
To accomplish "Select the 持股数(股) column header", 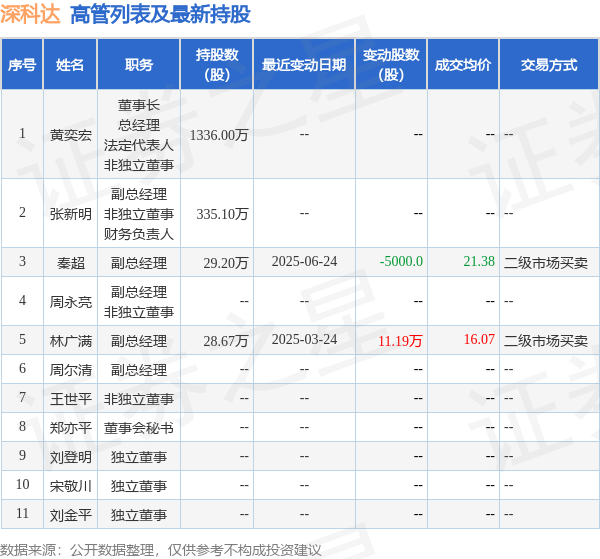I will 217,65.
